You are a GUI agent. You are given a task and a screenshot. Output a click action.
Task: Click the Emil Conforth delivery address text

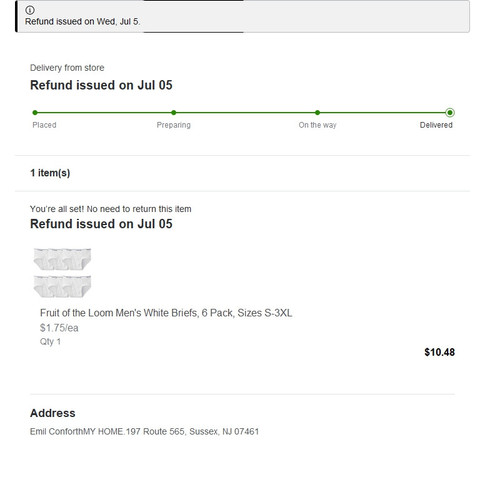(144, 432)
